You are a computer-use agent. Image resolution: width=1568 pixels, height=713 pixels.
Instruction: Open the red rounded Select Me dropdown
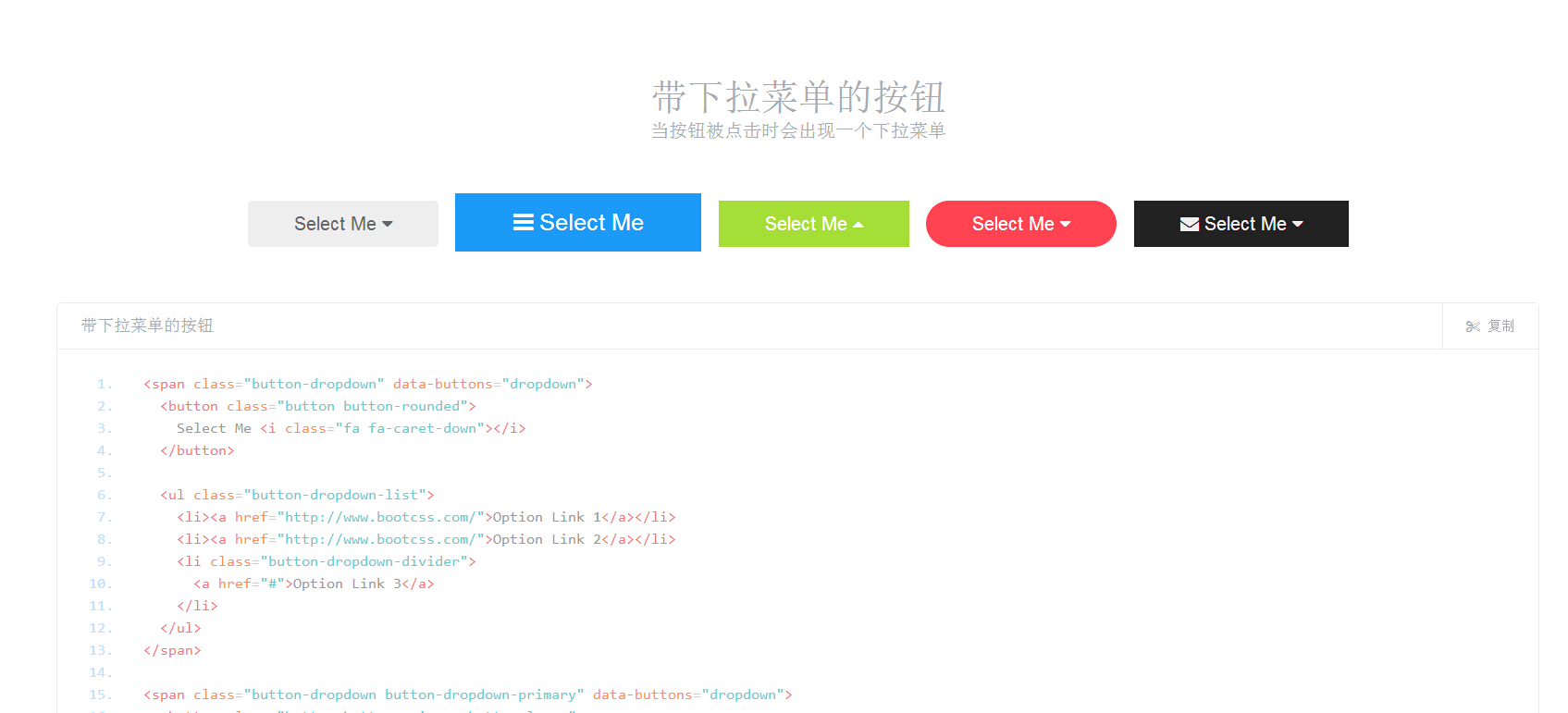coord(1021,224)
